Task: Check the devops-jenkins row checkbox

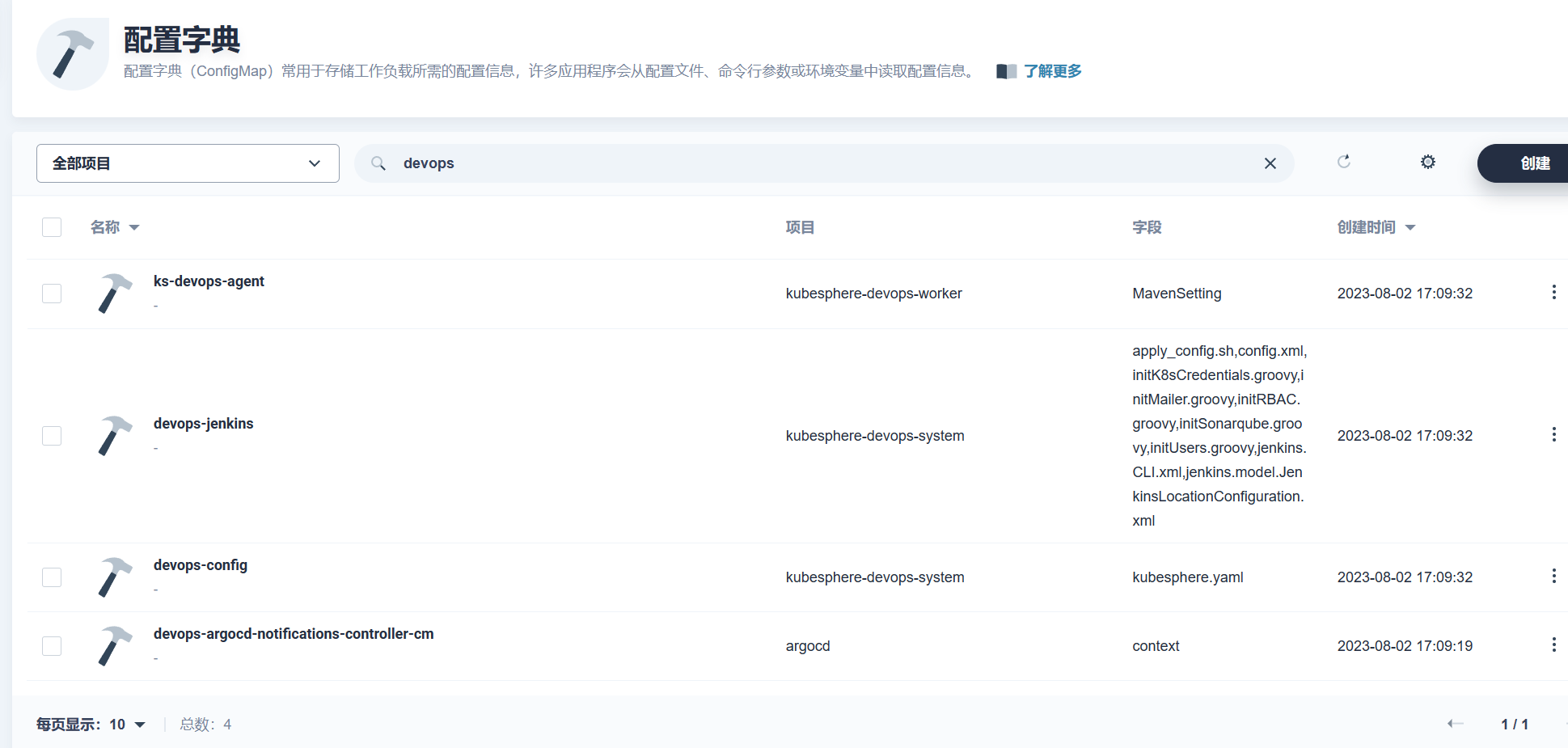Action: point(52,436)
